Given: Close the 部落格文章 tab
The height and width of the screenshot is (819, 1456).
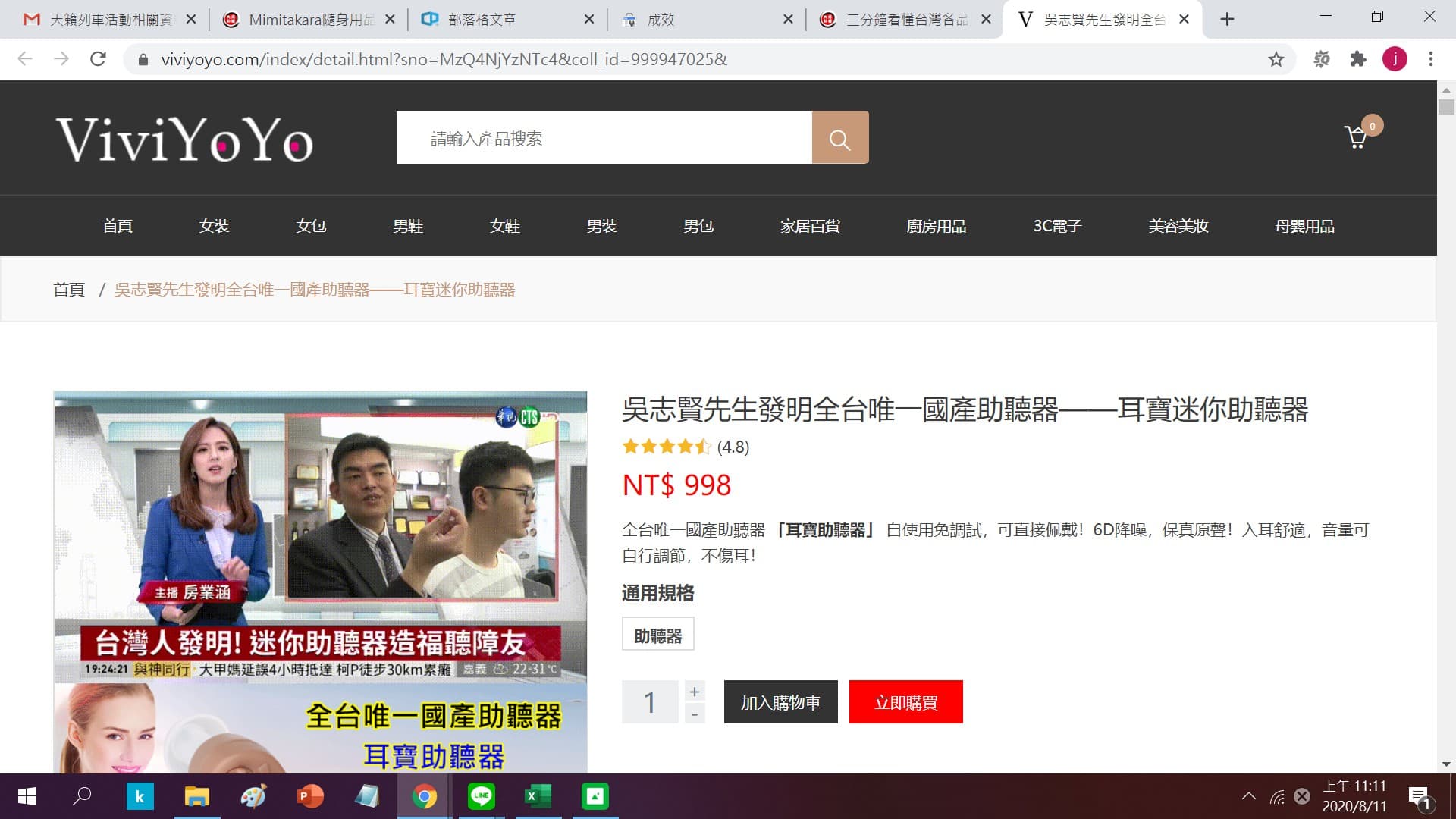Looking at the screenshot, I should point(588,20).
